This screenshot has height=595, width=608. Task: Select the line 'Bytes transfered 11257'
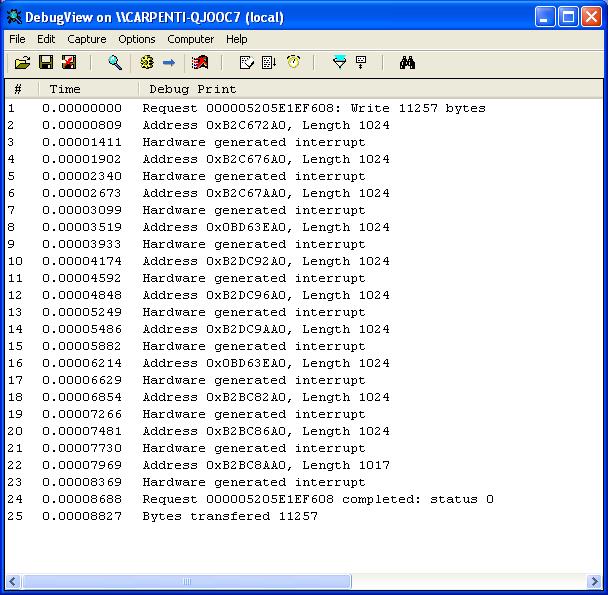tap(229, 516)
